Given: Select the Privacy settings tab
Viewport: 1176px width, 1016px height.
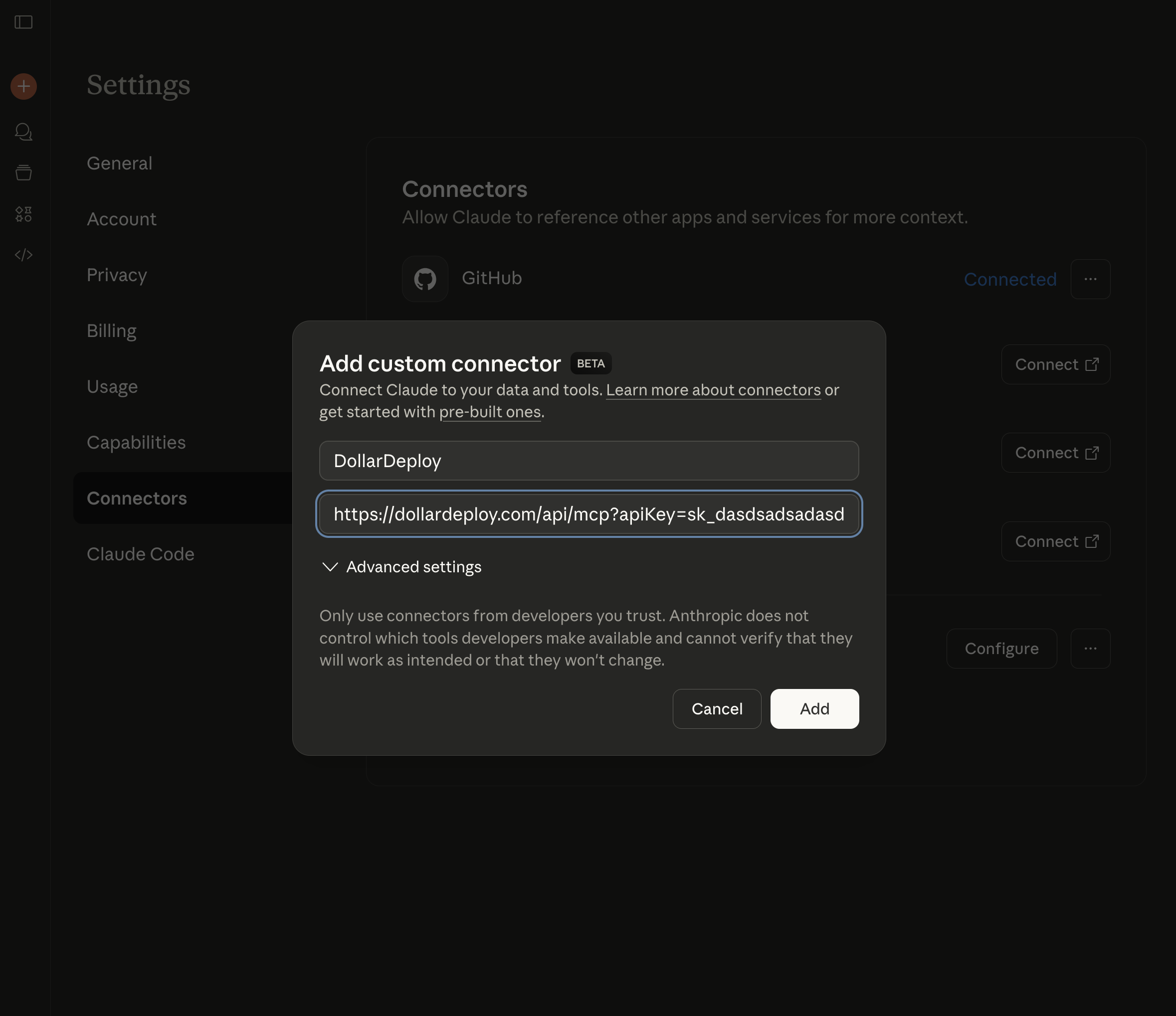Looking at the screenshot, I should coord(116,275).
